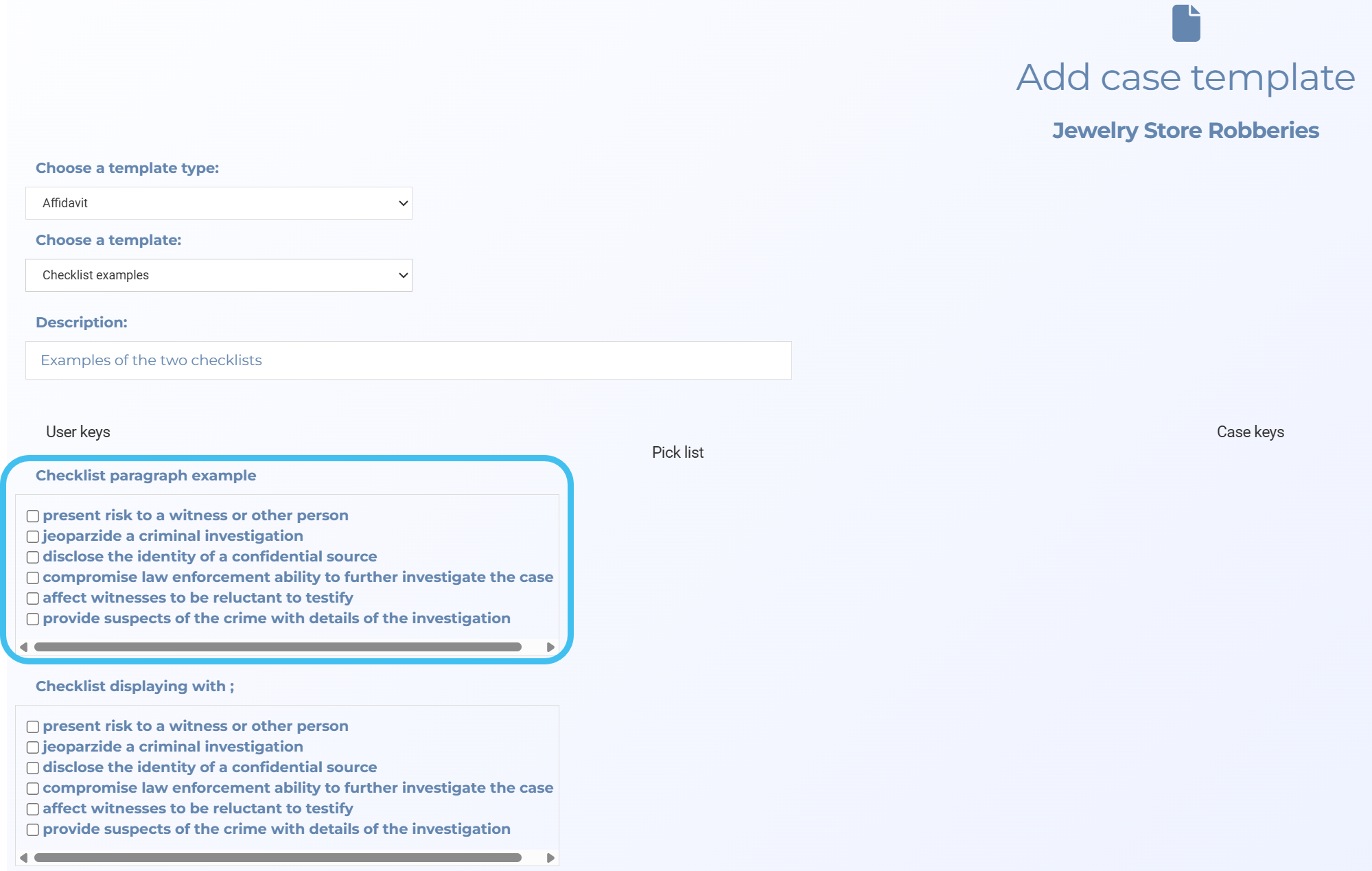Open the template type dropdown showing Affidavit

218,203
